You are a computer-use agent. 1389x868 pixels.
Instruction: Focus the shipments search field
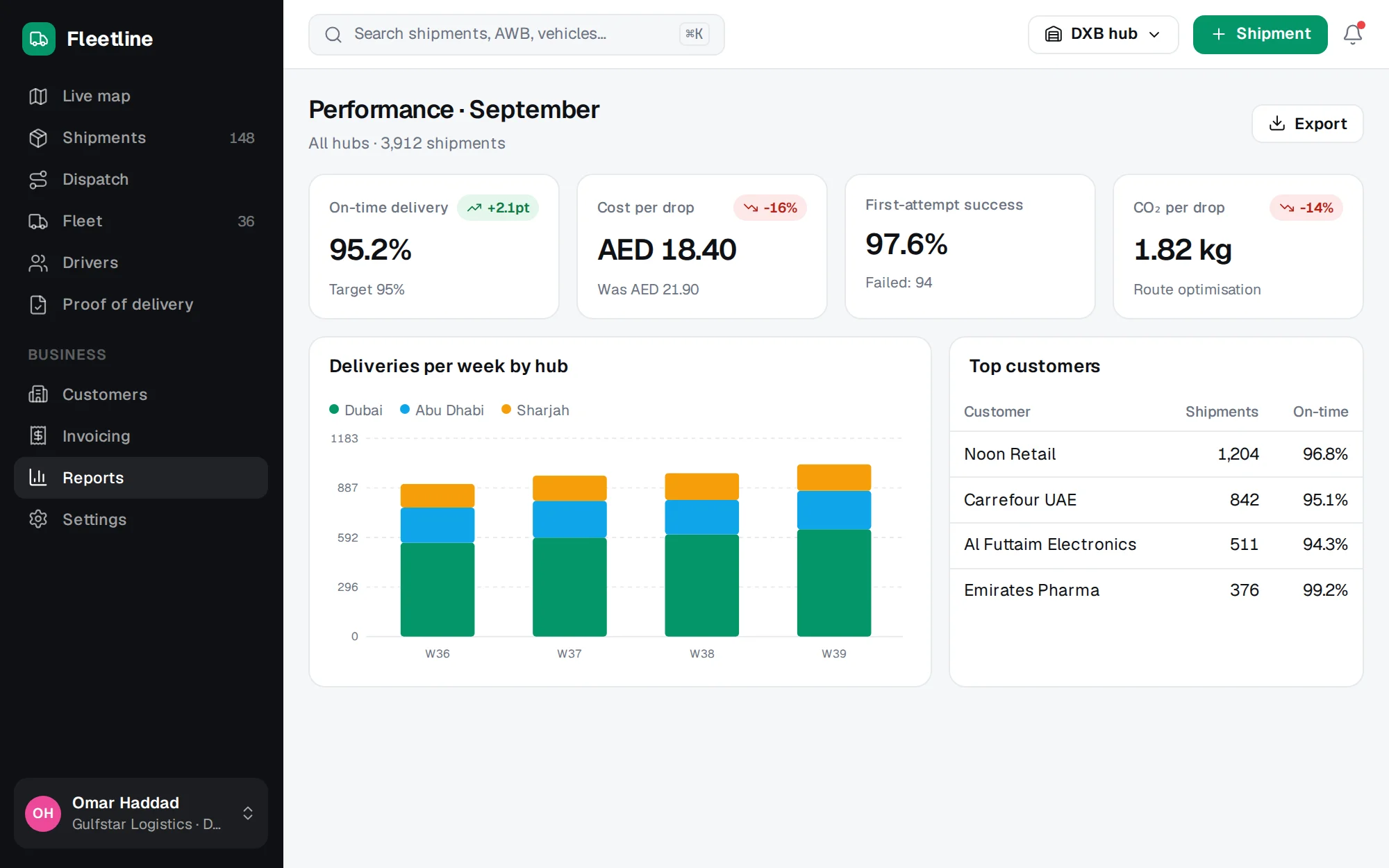point(516,35)
